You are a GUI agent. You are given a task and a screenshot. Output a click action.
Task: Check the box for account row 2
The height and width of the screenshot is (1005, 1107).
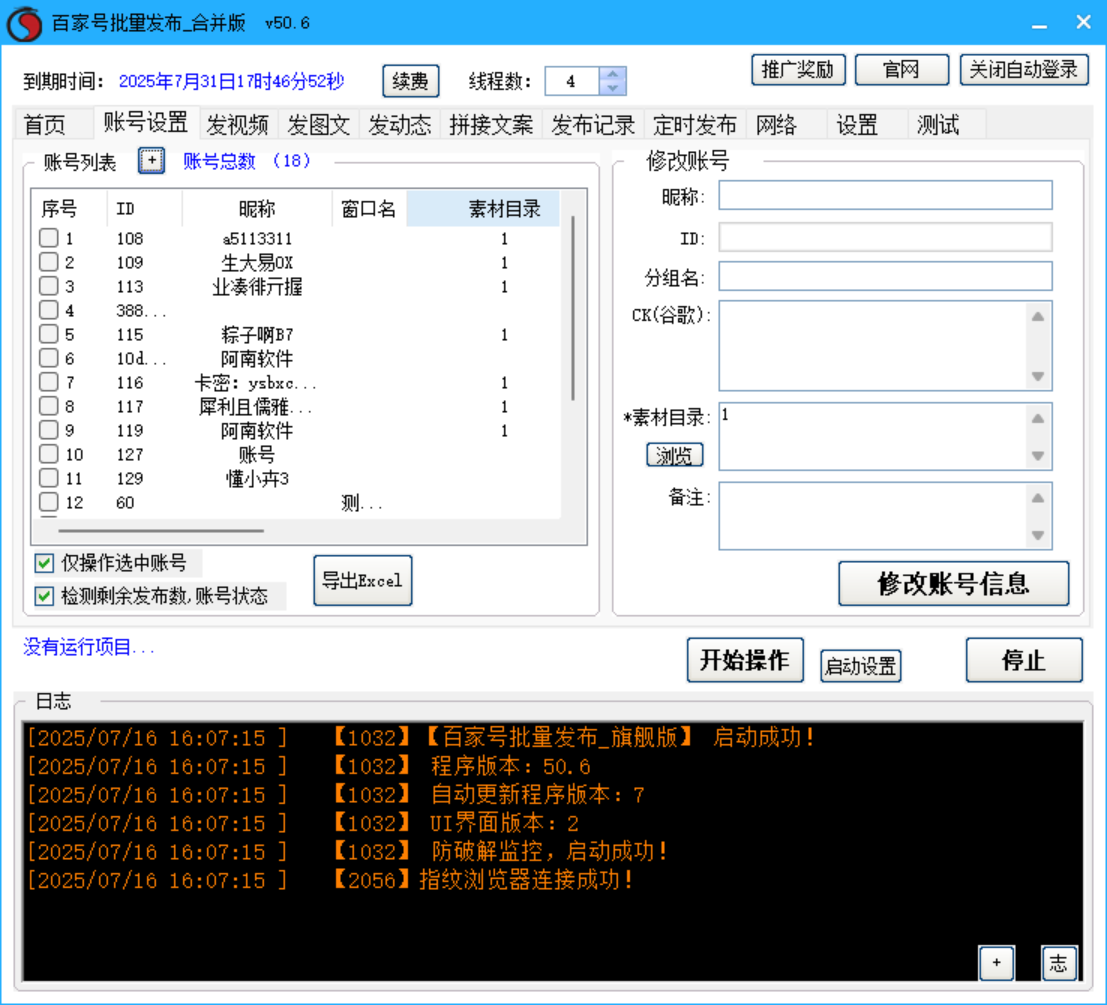[49, 262]
